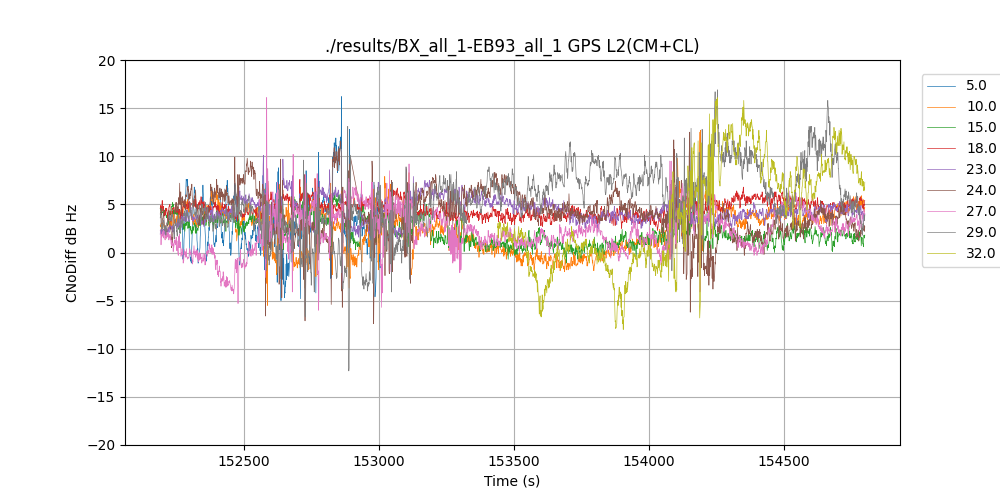The image size is (1000, 500).
Task: Click the 20 y-axis tick label
Action: [x=107, y=61]
